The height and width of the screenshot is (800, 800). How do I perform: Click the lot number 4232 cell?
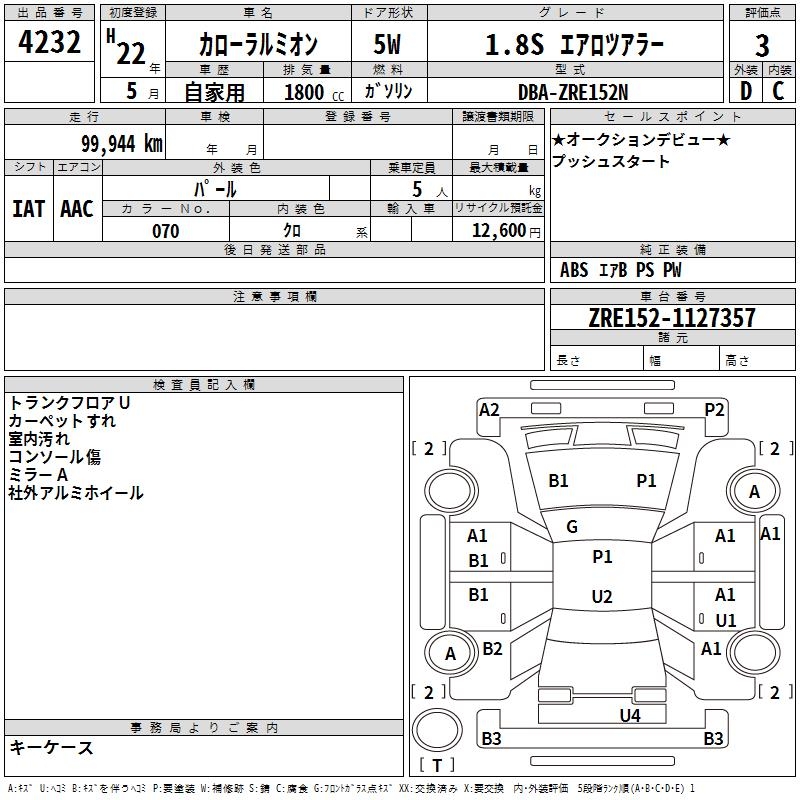click(x=49, y=41)
